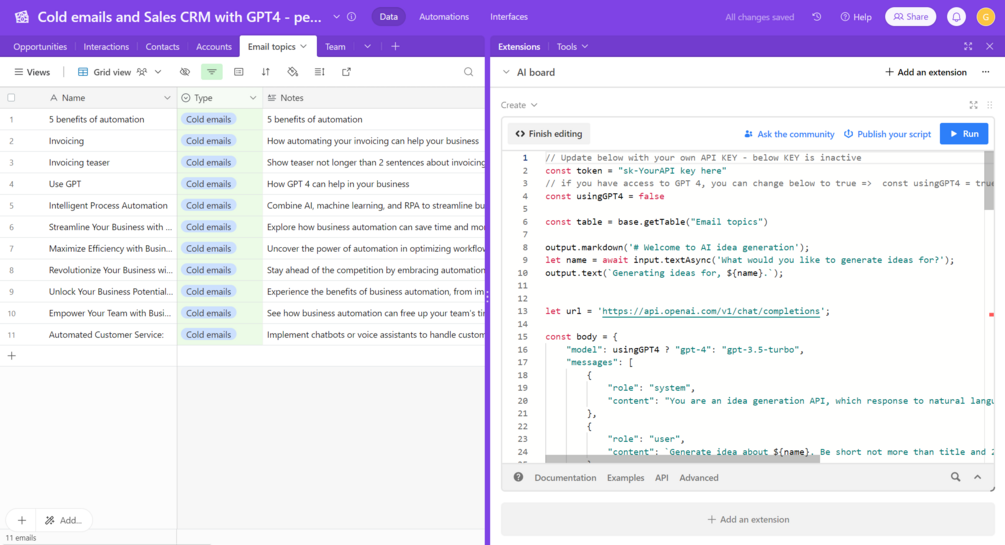This screenshot has height=545, width=1005.
Task: Click the code editor horizontal scrollbar
Action: [x=682, y=458]
